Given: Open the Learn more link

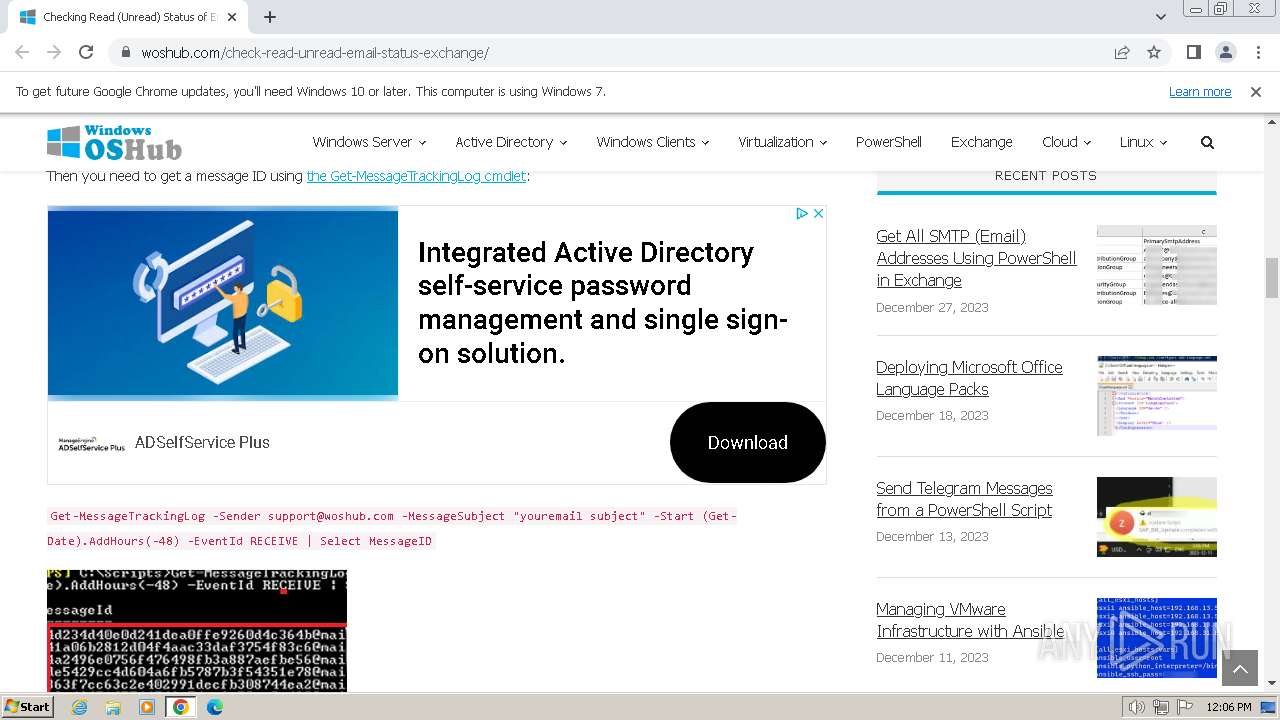Looking at the screenshot, I should click(1200, 92).
